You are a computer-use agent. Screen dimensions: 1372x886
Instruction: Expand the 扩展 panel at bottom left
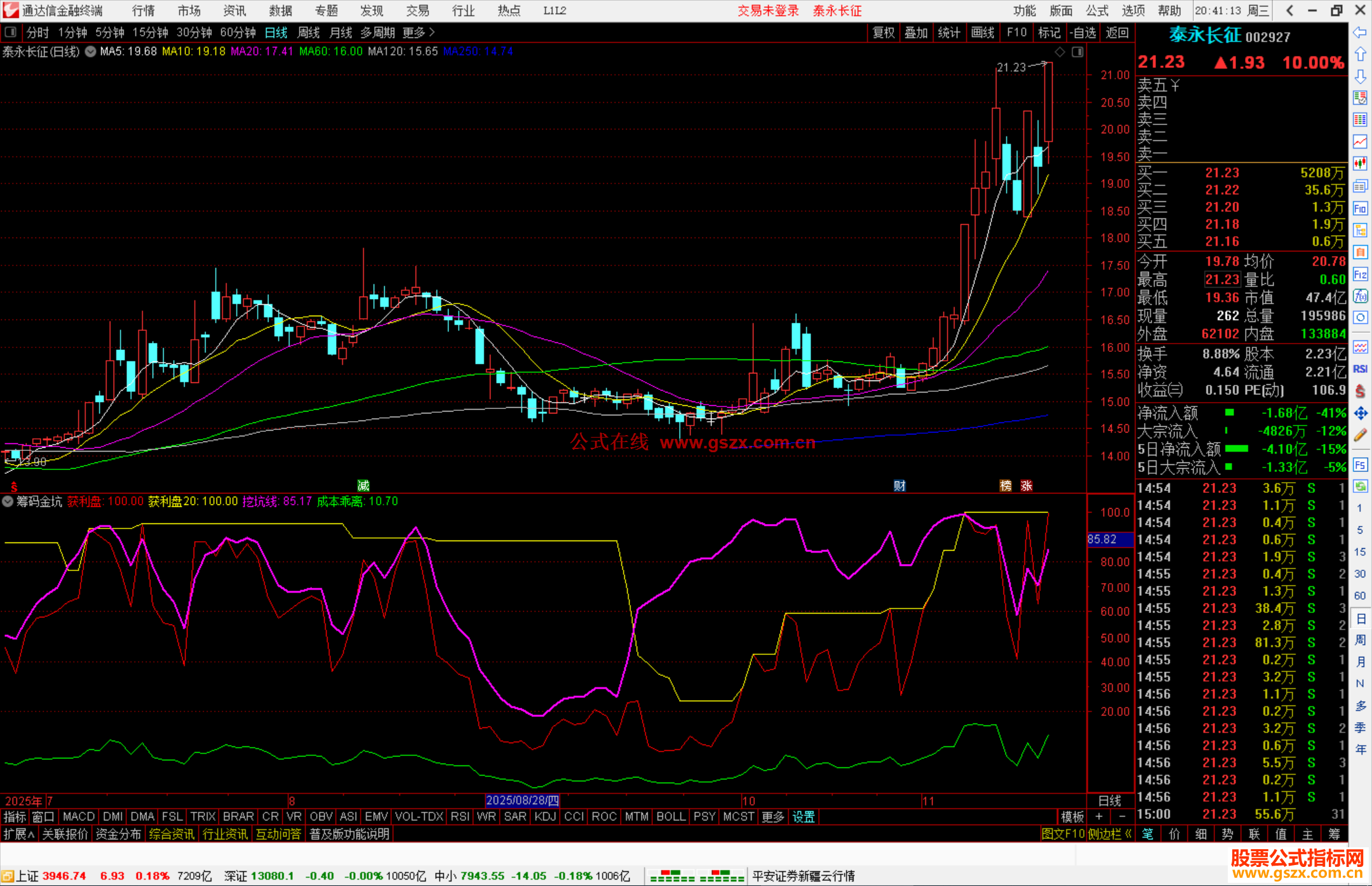18,834
